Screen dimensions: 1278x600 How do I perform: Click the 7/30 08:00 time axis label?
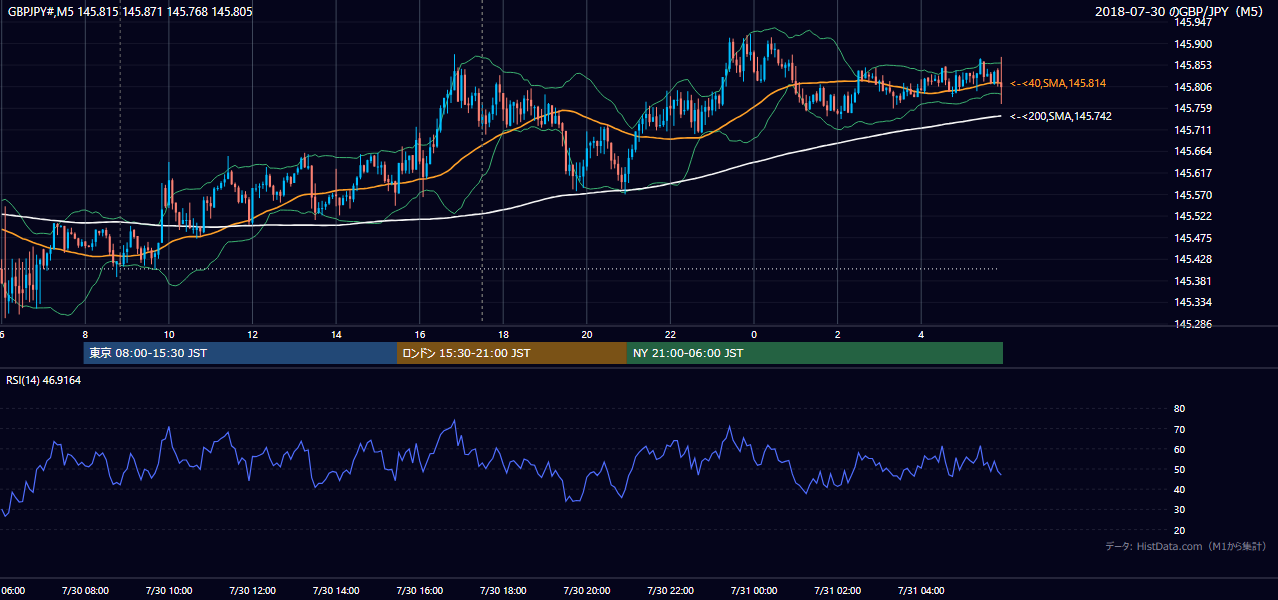pos(85,590)
